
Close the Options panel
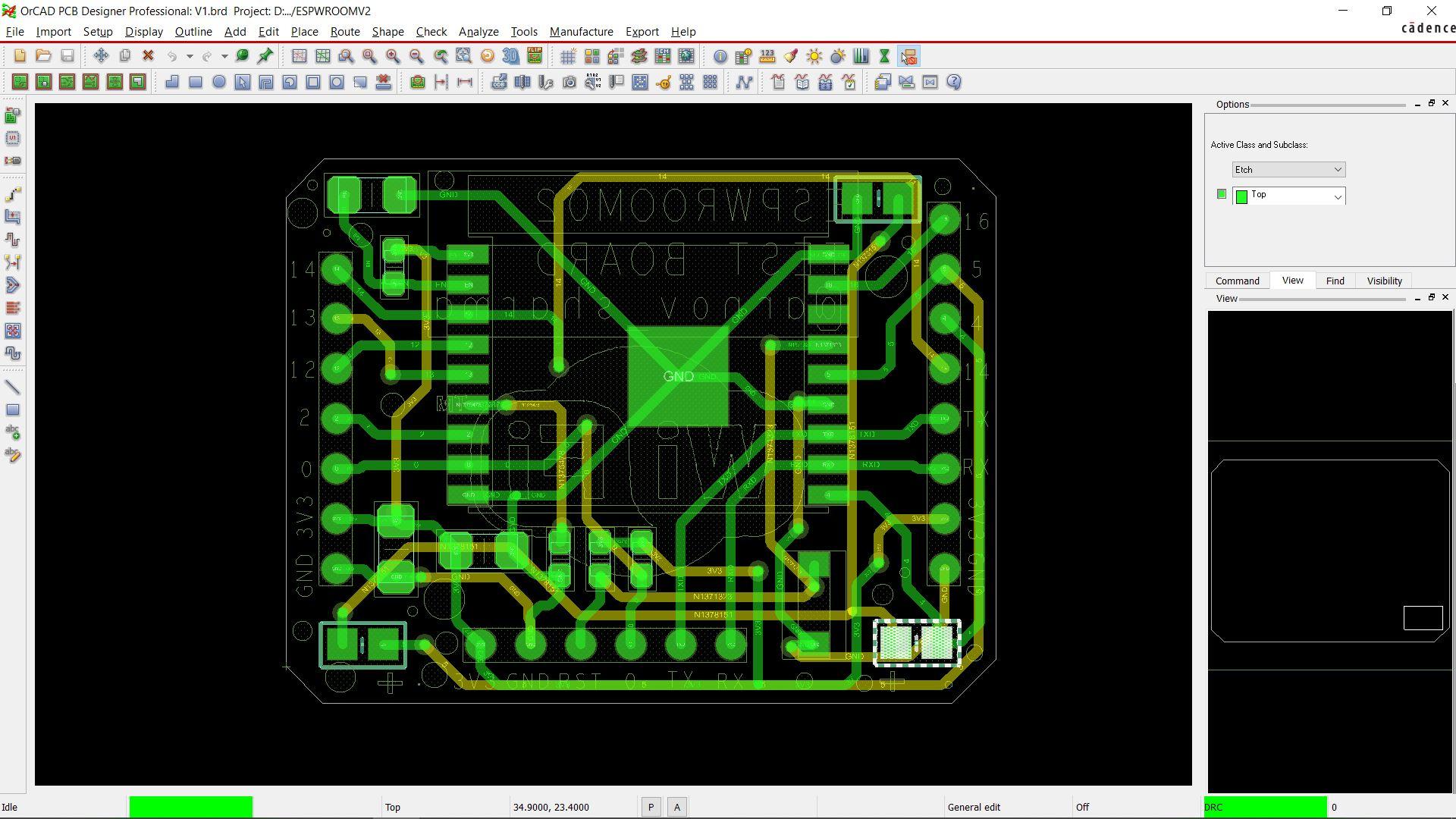tap(1445, 103)
